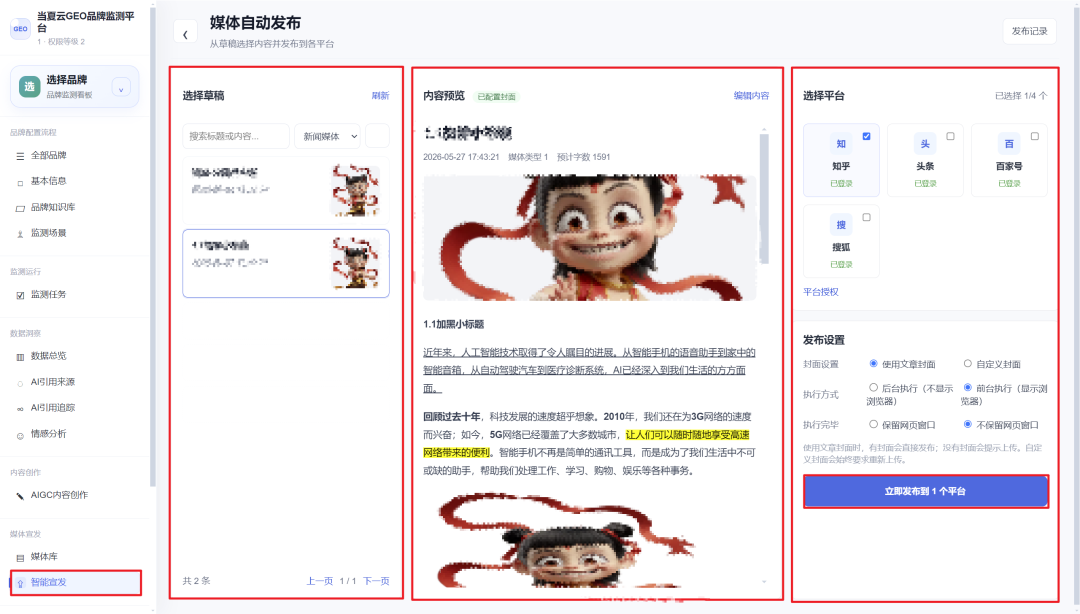This screenshot has width=1080, height=614.
Task: Go to 下一页 of drafts
Action: click(x=376, y=581)
